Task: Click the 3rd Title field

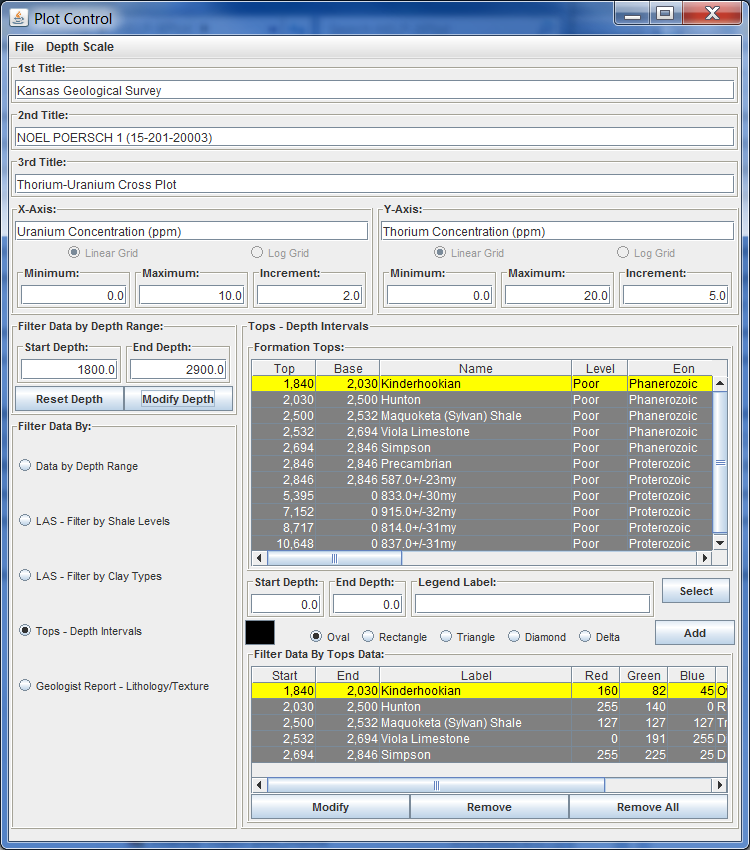Action: 374,184
